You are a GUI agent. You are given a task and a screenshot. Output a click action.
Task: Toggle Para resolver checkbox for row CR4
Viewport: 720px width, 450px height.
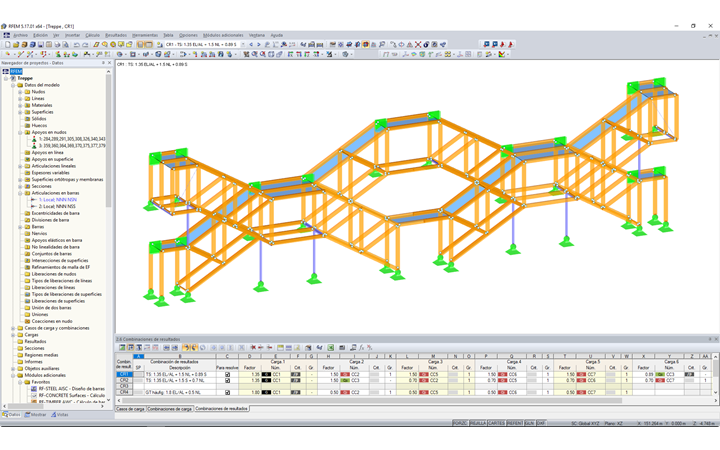click(227, 393)
